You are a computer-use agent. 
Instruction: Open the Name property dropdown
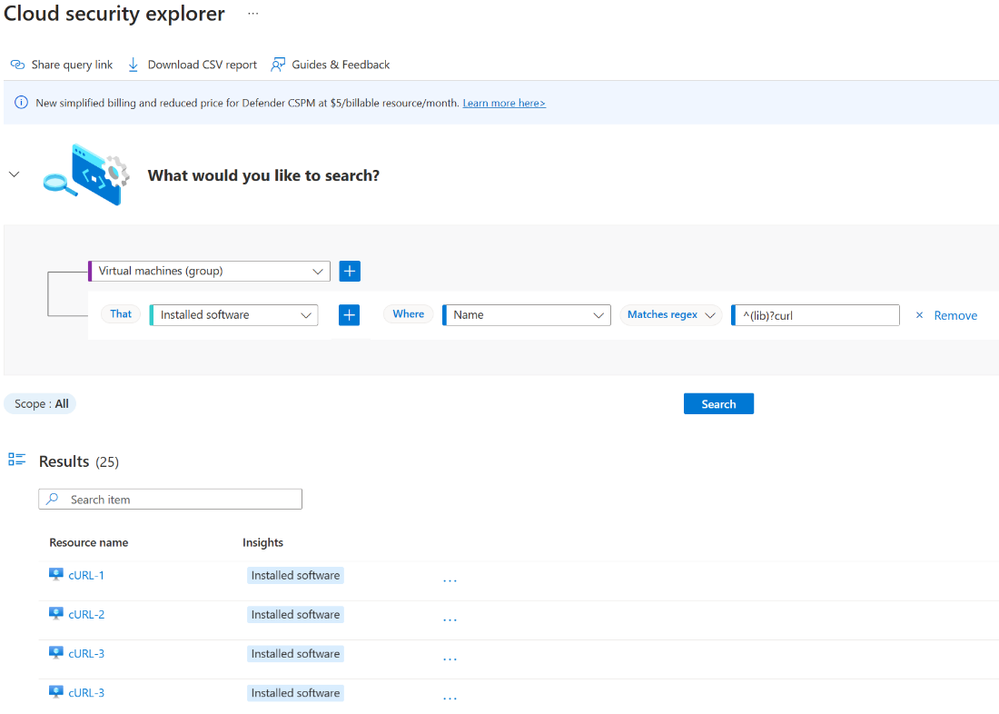point(526,315)
